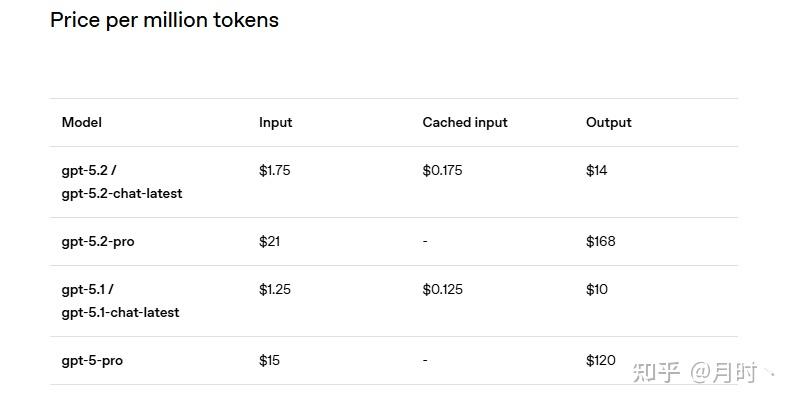Image resolution: width=800 pixels, height=405 pixels.
Task: Select the Cached input column header
Action: [x=465, y=122]
